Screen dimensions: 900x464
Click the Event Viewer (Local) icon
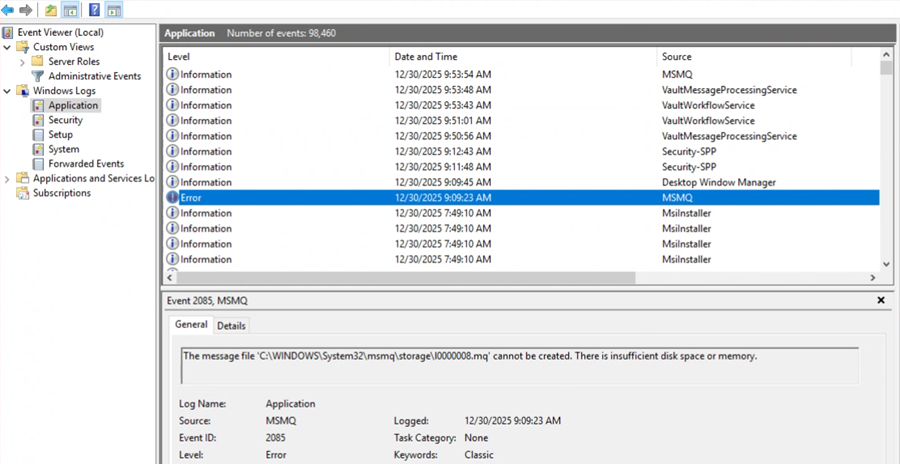pyautogui.click(x=8, y=32)
